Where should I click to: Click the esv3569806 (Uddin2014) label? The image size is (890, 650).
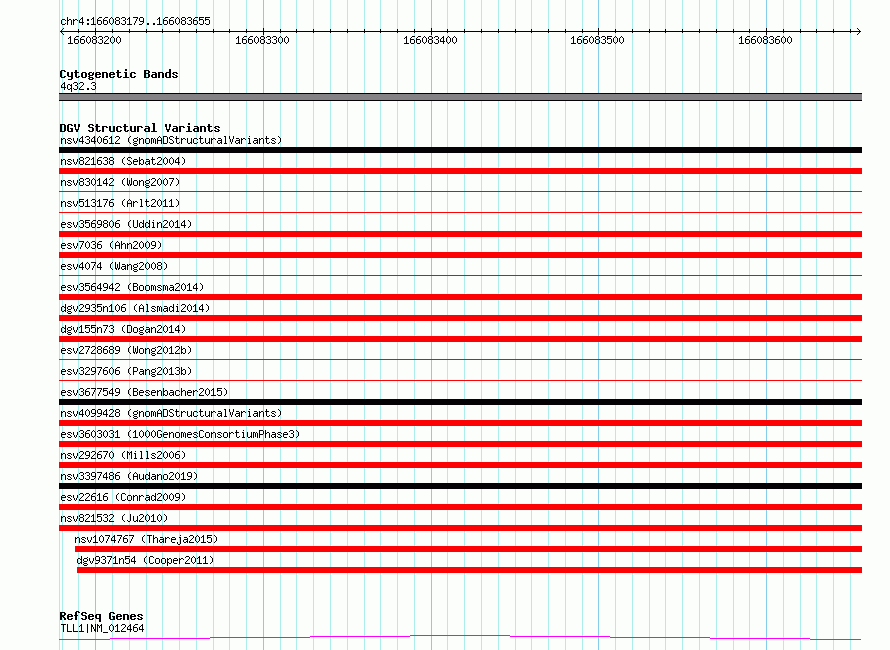[126, 224]
